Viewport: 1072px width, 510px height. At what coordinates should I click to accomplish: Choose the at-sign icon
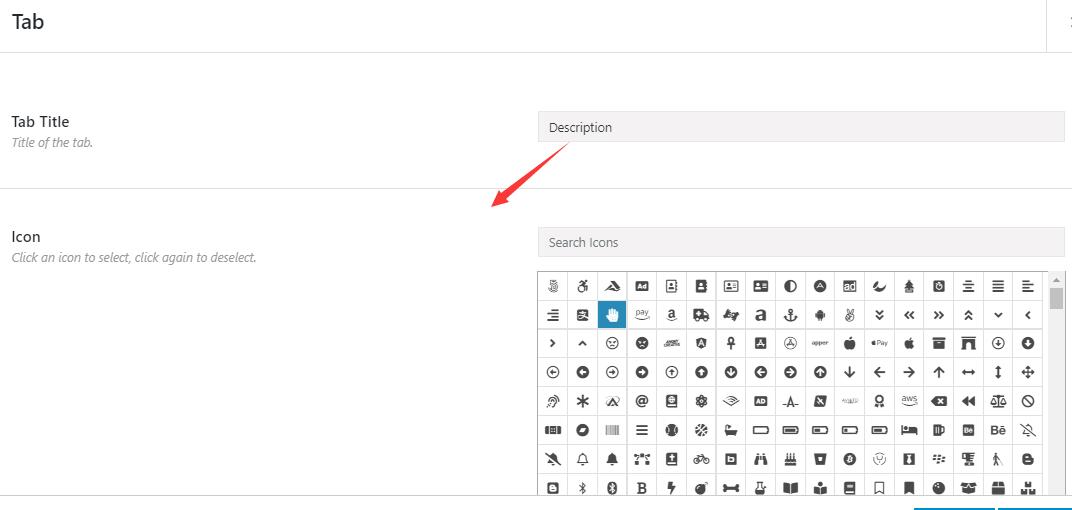tap(642, 401)
